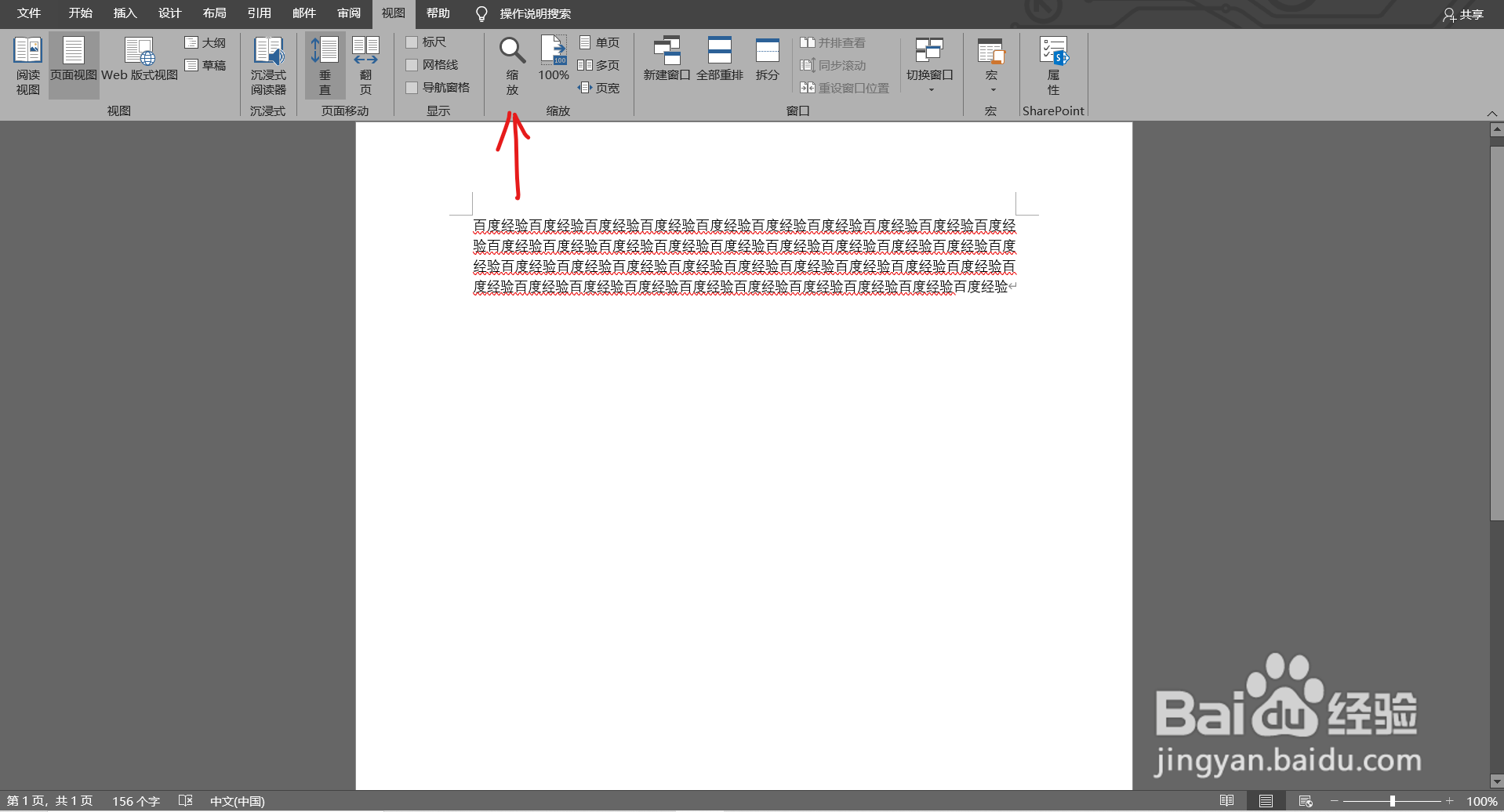The height and width of the screenshot is (812, 1504).
Task: Switch to the 帮助 tab
Action: point(438,13)
